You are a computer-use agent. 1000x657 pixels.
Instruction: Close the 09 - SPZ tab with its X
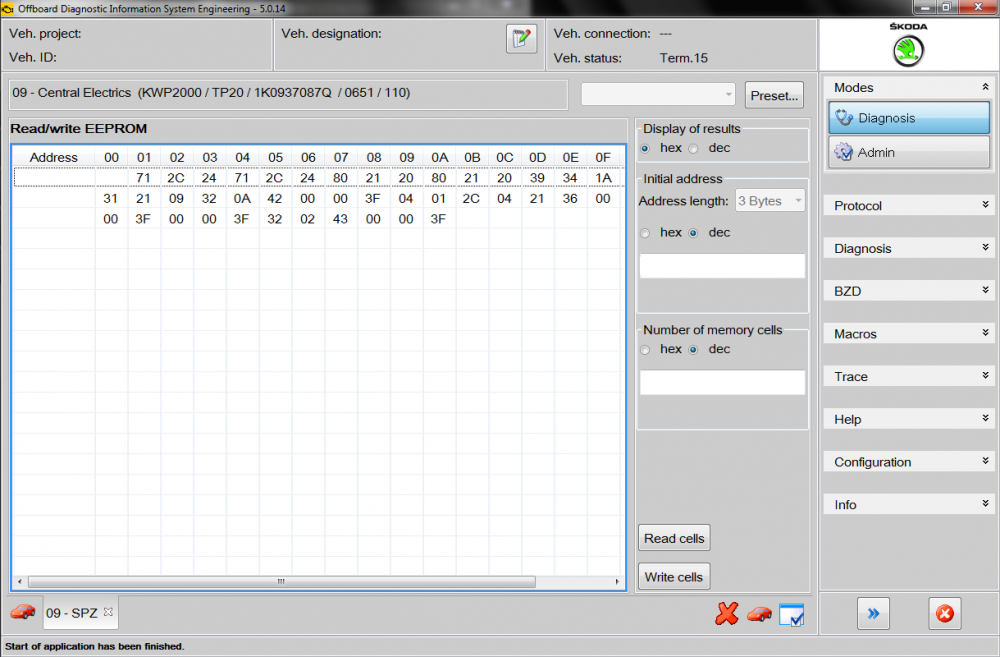[108, 612]
